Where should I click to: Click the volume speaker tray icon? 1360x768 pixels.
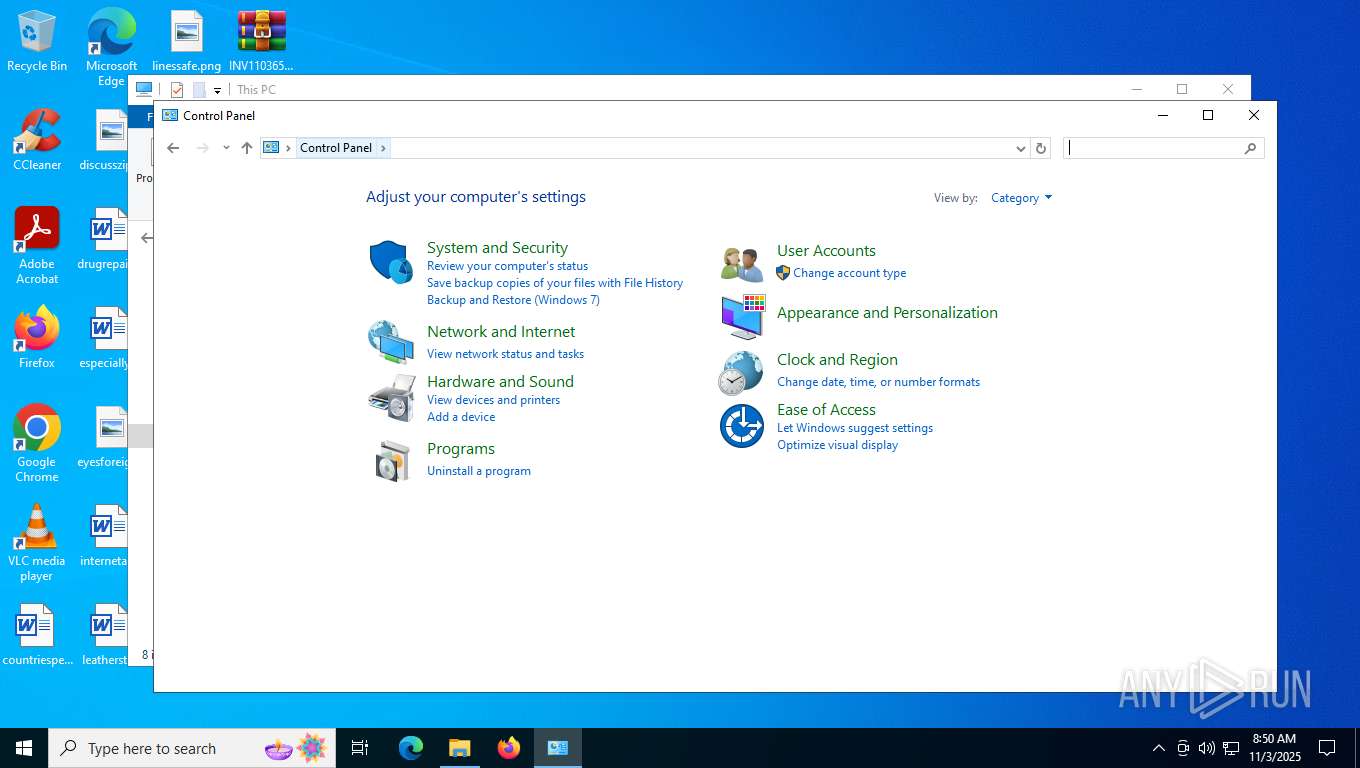[1207, 748]
